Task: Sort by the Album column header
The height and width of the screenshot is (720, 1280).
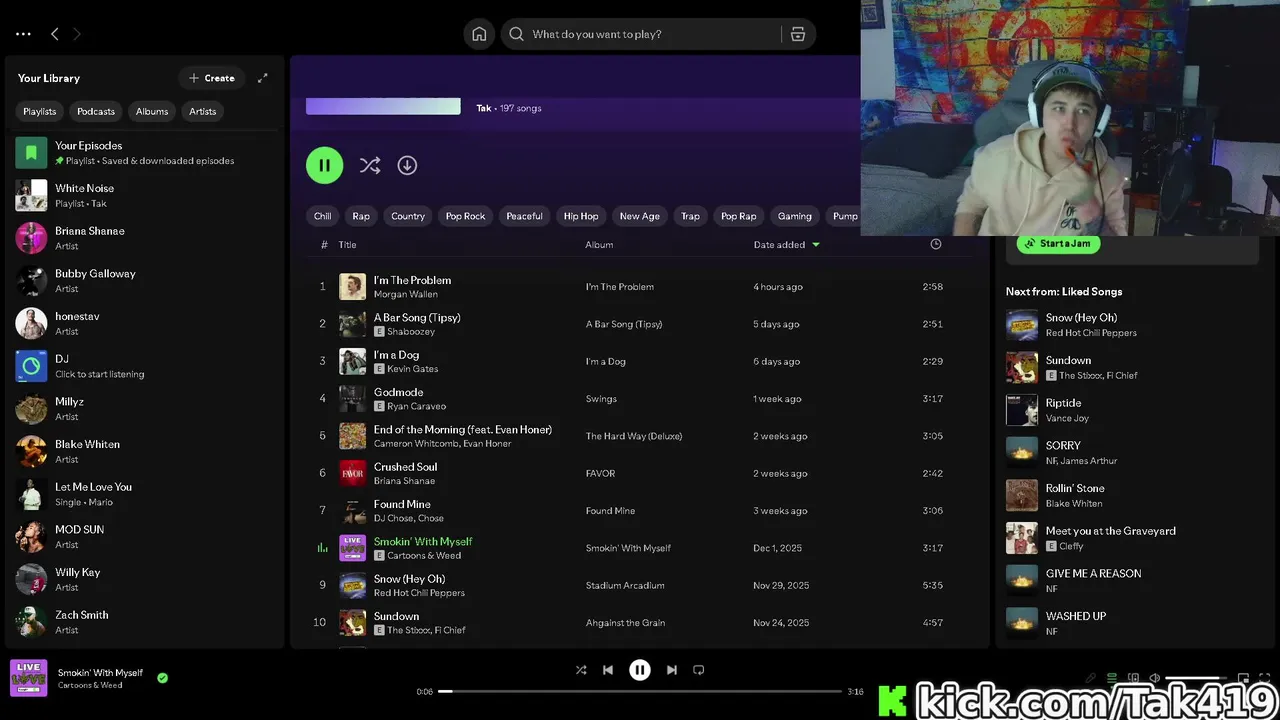Action: [x=599, y=244]
